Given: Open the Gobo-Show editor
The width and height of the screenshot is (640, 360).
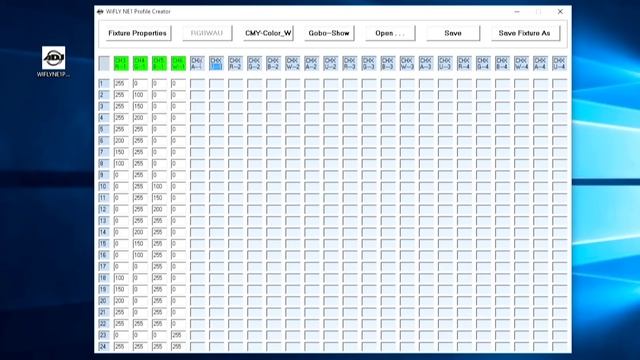Looking at the screenshot, I should (x=329, y=33).
